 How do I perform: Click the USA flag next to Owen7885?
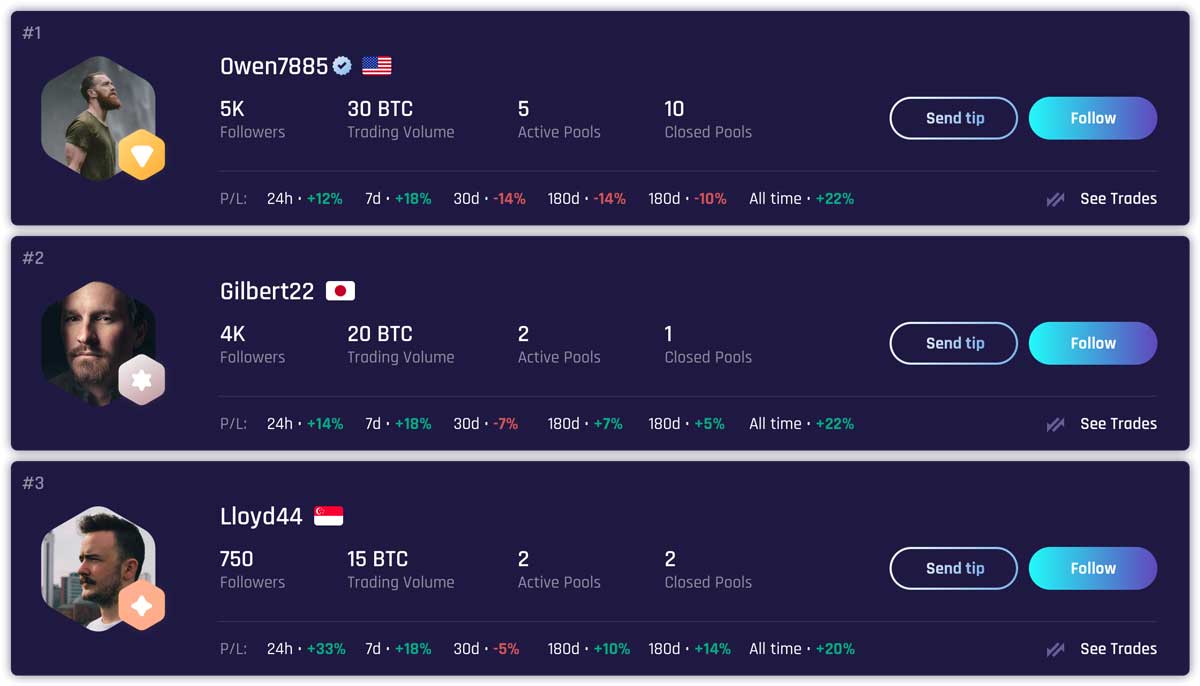tap(377, 66)
